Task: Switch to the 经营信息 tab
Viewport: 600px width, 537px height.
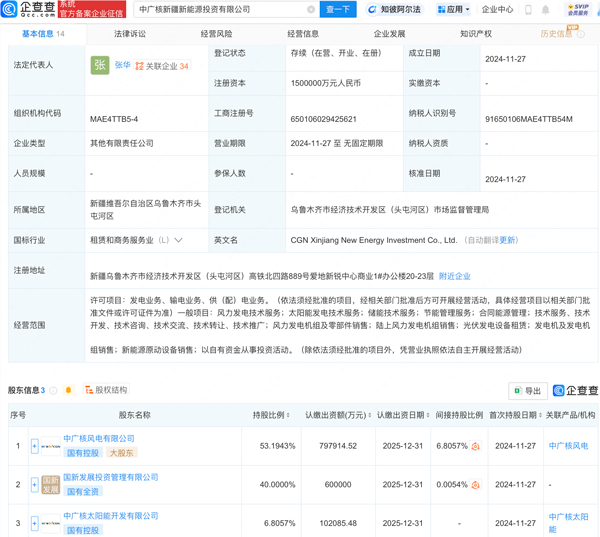Action: [x=303, y=34]
